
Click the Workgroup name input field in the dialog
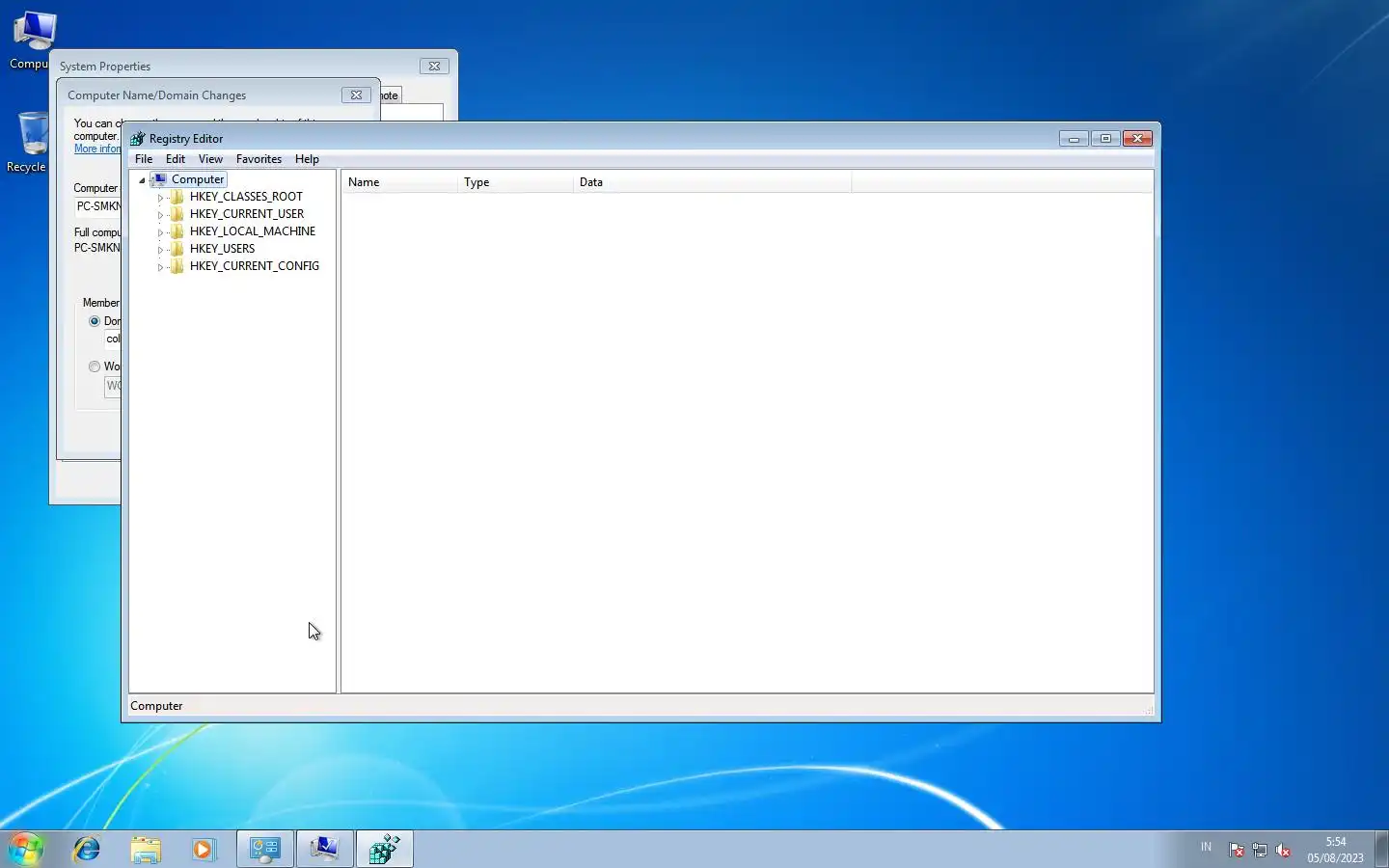click(x=113, y=386)
